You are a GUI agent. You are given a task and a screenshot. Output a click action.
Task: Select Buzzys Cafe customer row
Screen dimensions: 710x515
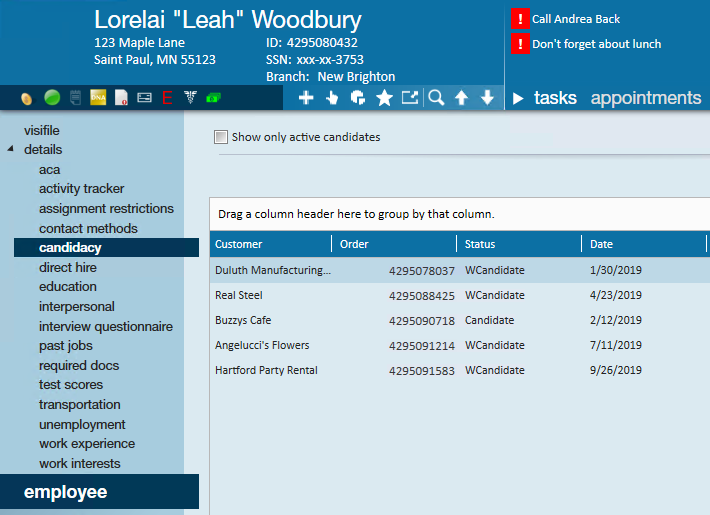460,320
